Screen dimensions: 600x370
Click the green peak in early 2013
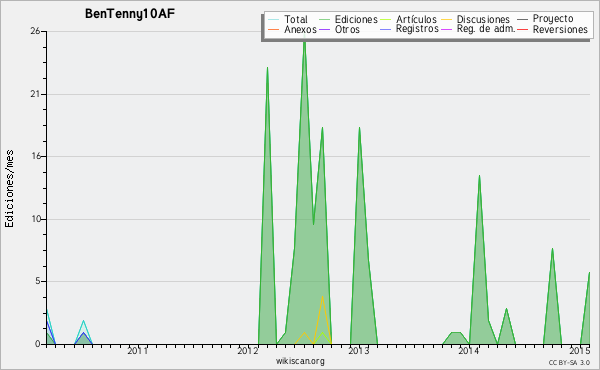359,129
